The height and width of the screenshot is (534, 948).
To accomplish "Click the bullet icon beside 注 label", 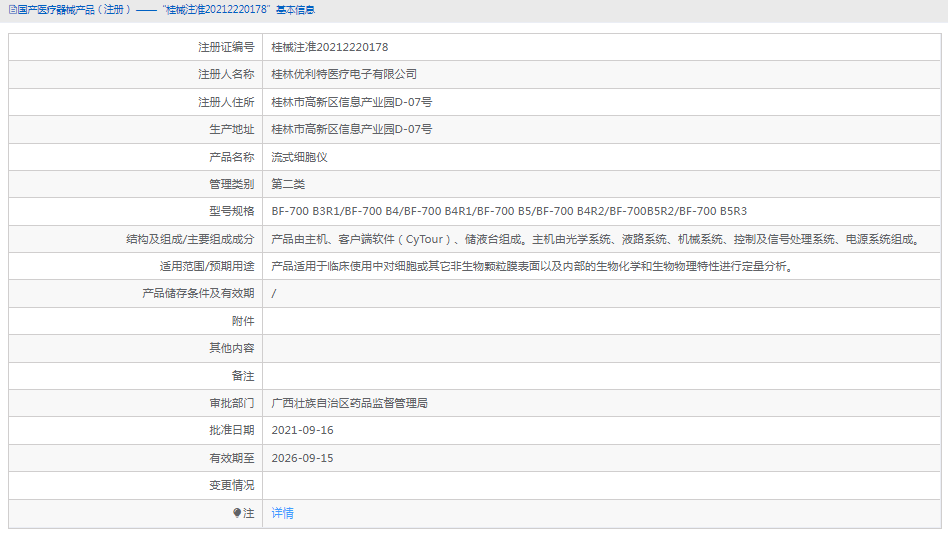I will [x=237, y=513].
